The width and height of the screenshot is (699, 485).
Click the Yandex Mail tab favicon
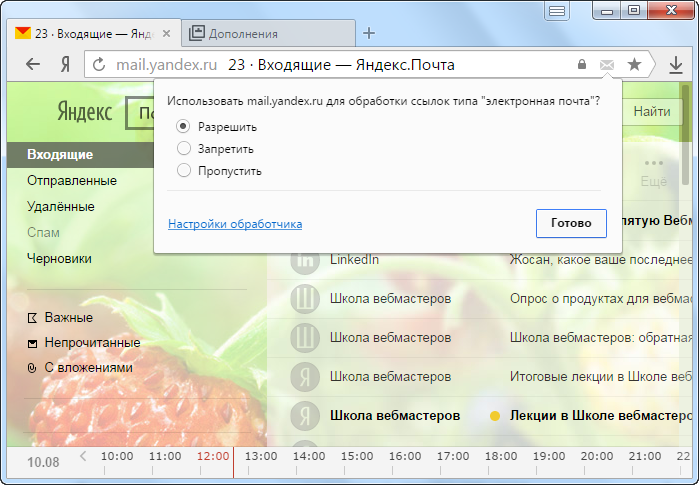(x=22, y=33)
